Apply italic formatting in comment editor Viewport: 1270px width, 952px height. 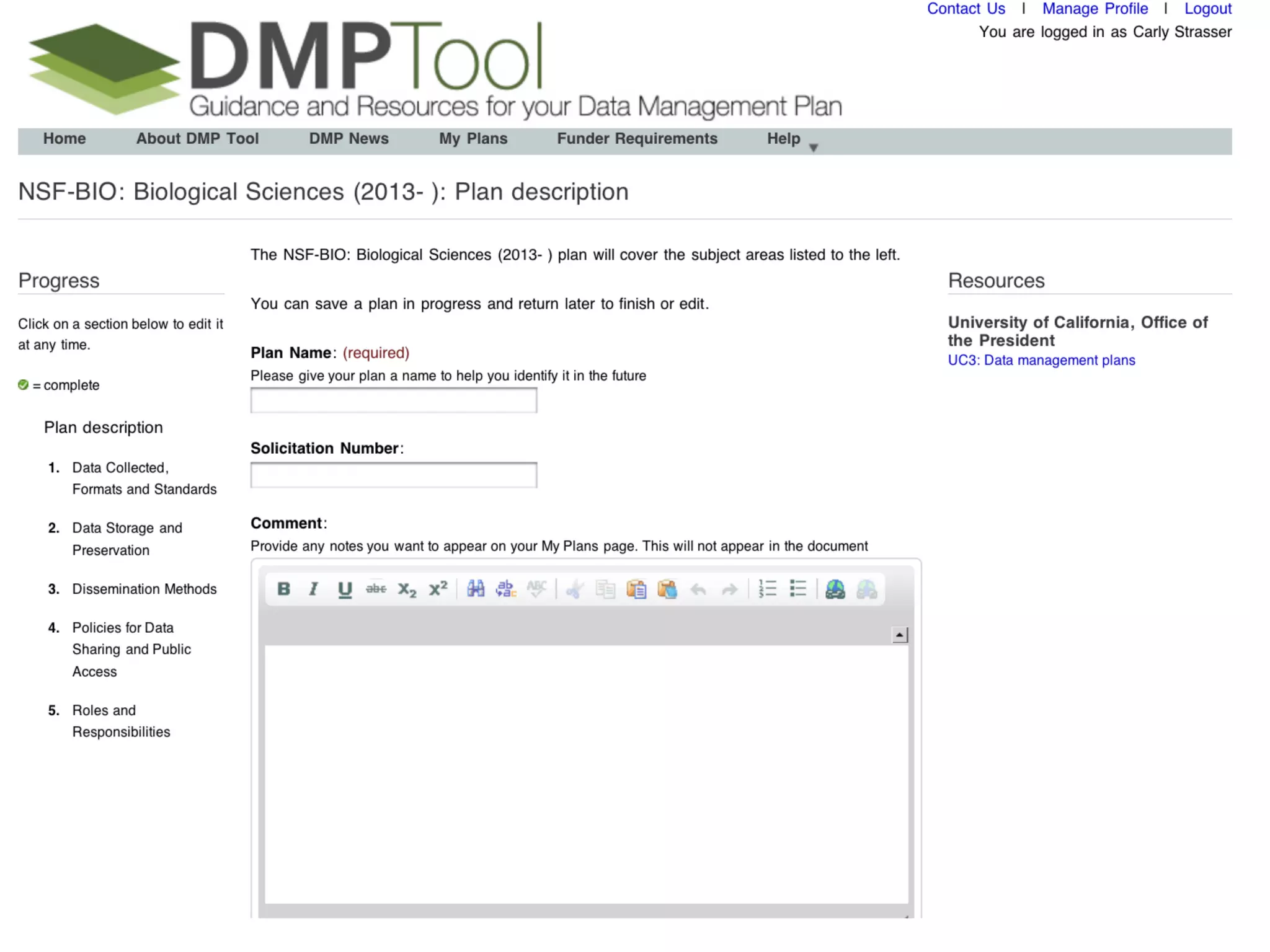coord(314,589)
